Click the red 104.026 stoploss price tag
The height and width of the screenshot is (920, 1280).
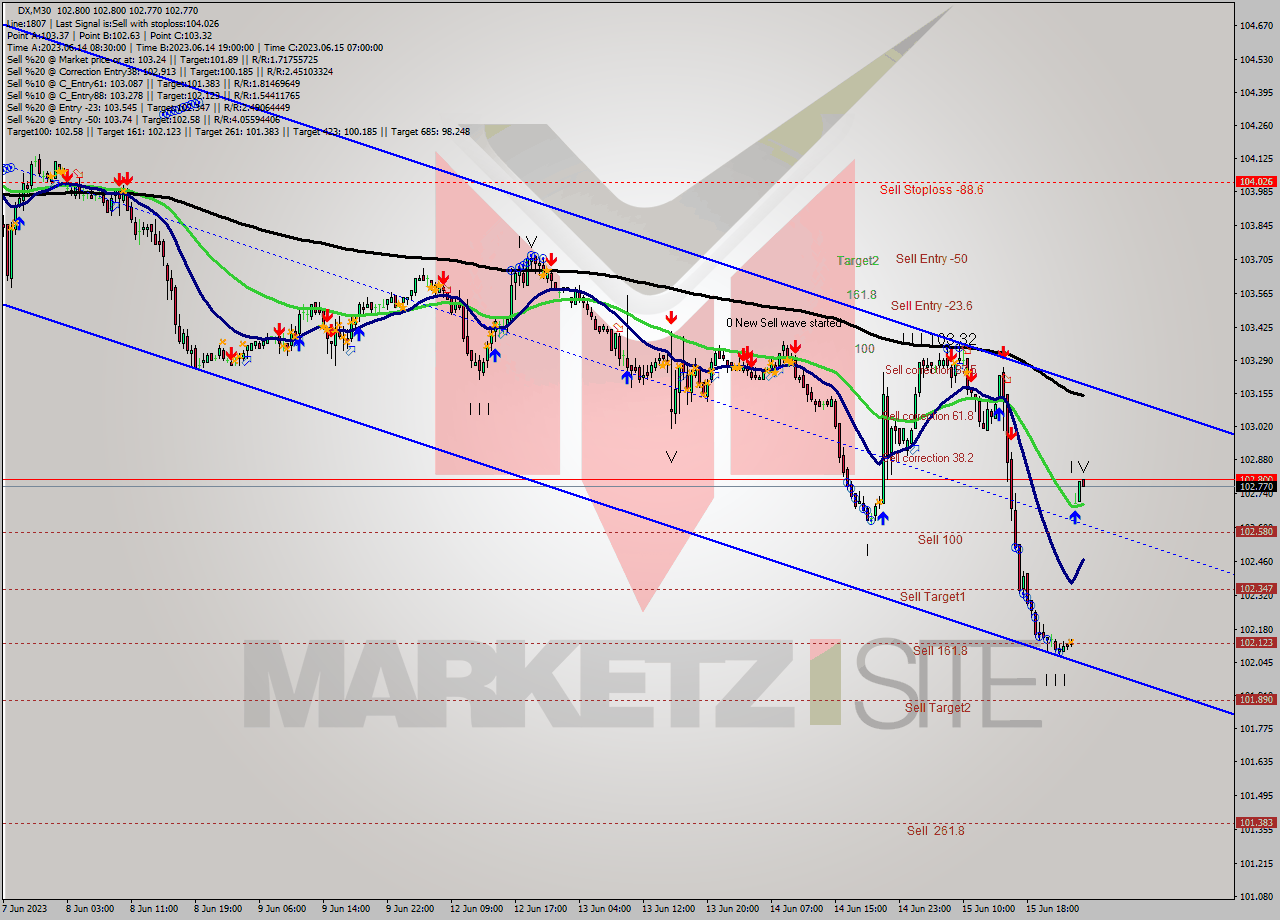1256,182
